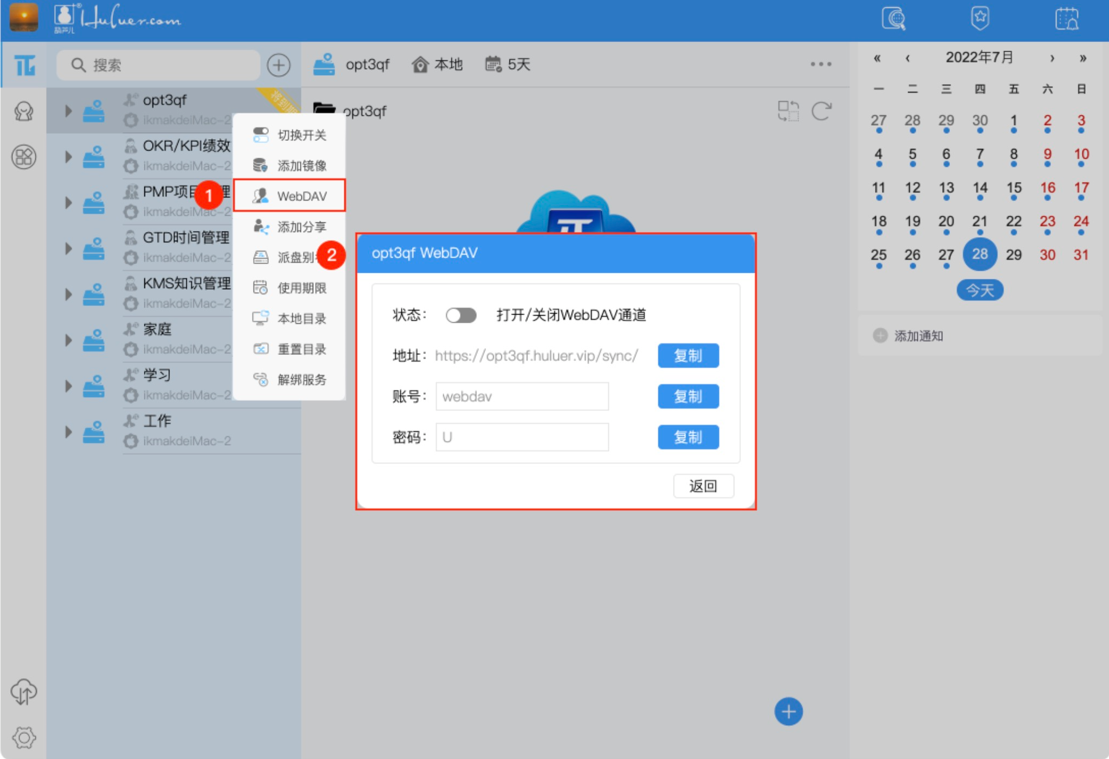The width and height of the screenshot is (1109, 759).
Task: Click the blue floating plus button
Action: [788, 711]
